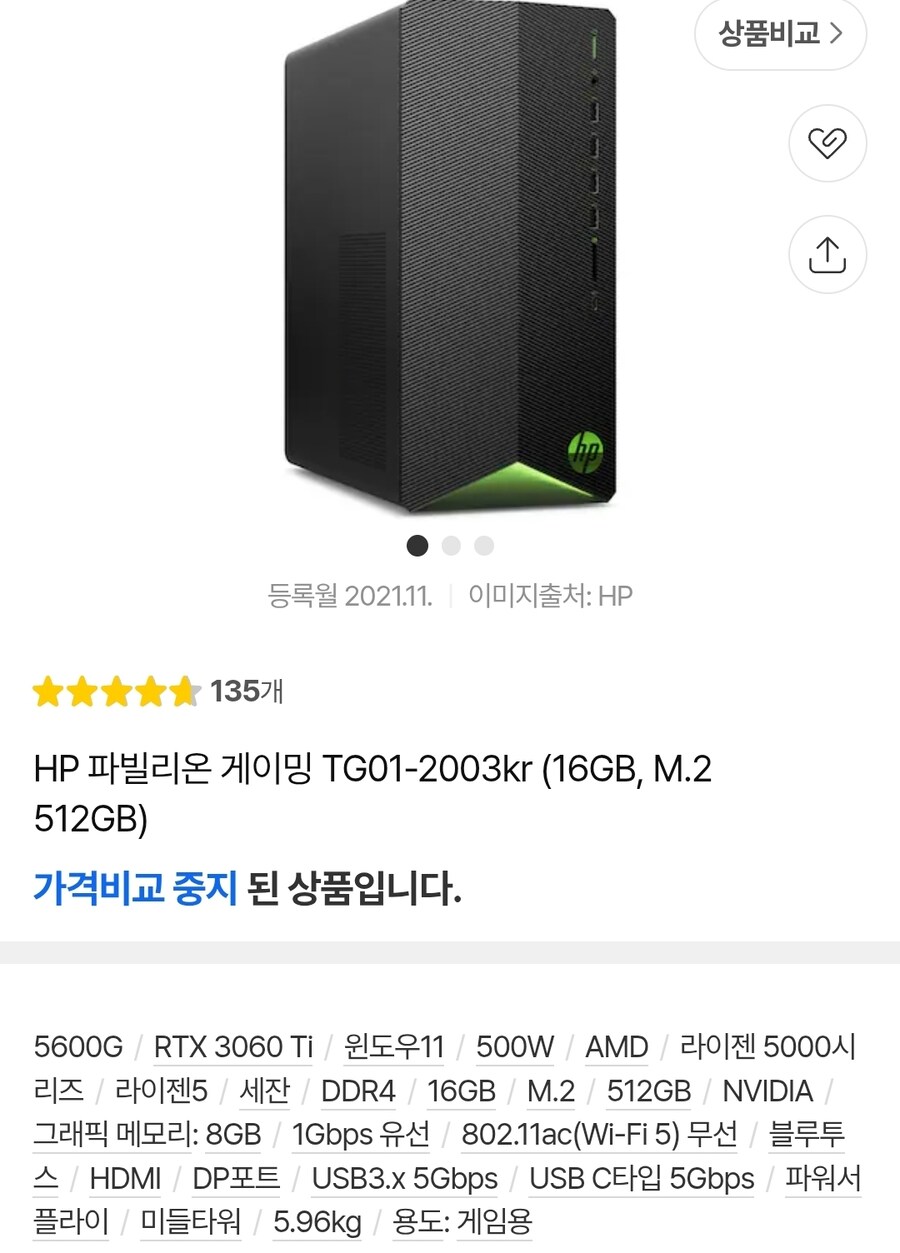The width and height of the screenshot is (900, 1253).
Task: Tap the 가격비교 중지 link text
Action: pos(135,887)
